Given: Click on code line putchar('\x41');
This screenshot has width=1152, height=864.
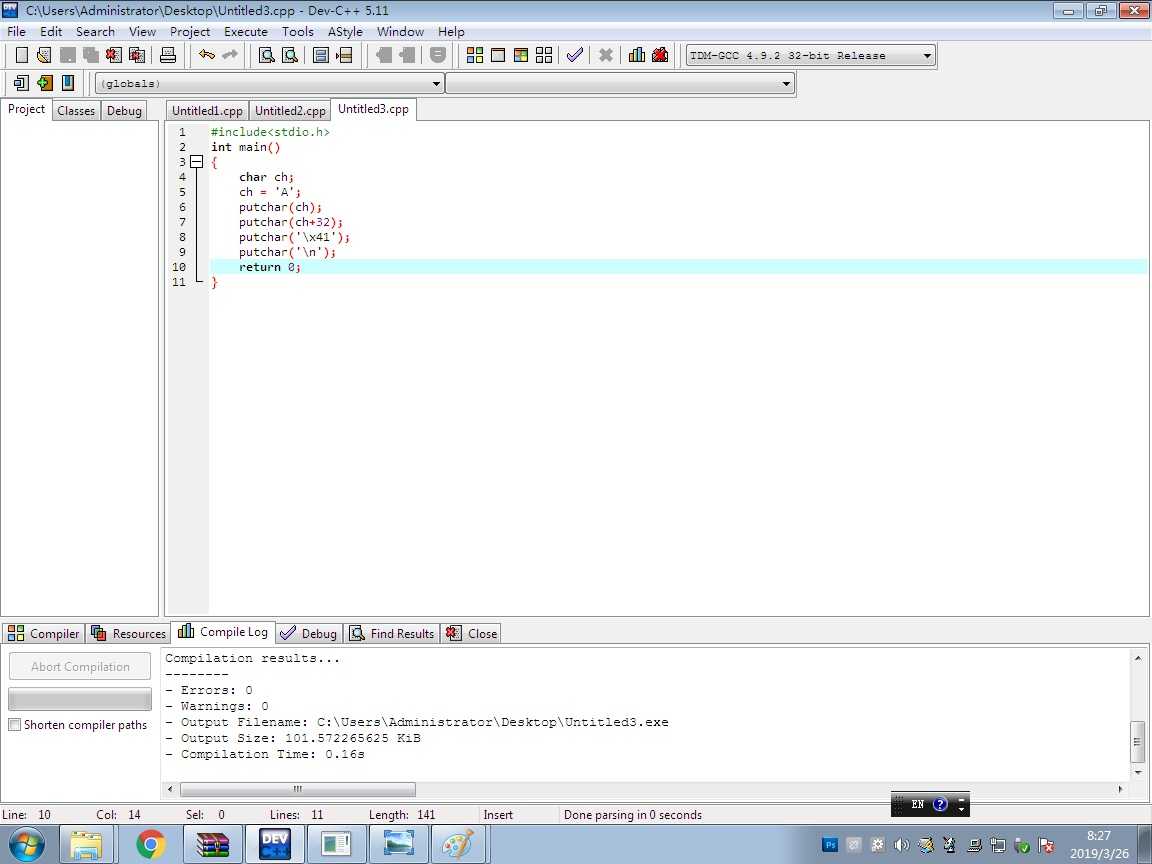Looking at the screenshot, I should (294, 237).
